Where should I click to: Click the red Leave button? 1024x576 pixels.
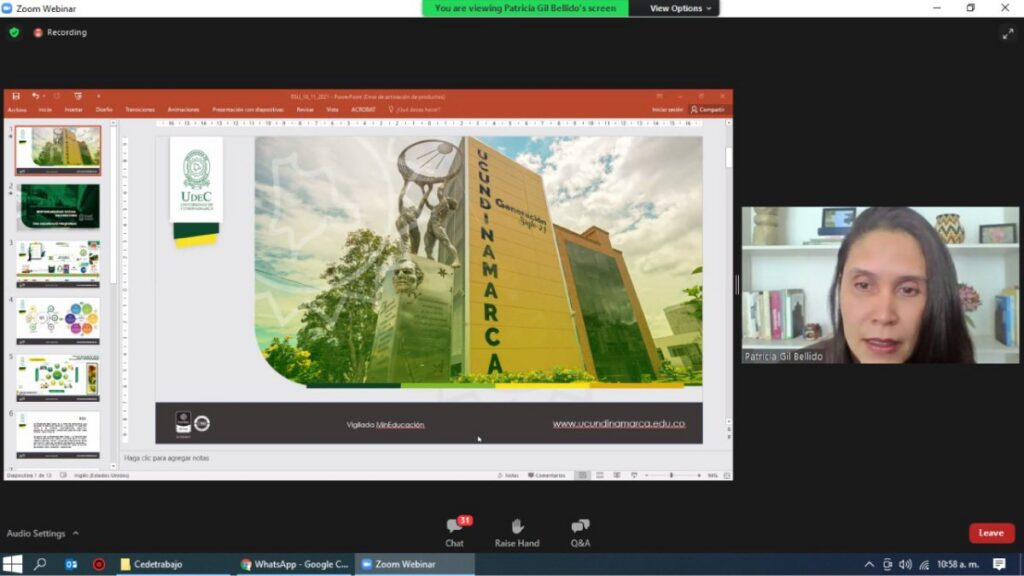pyautogui.click(x=991, y=533)
